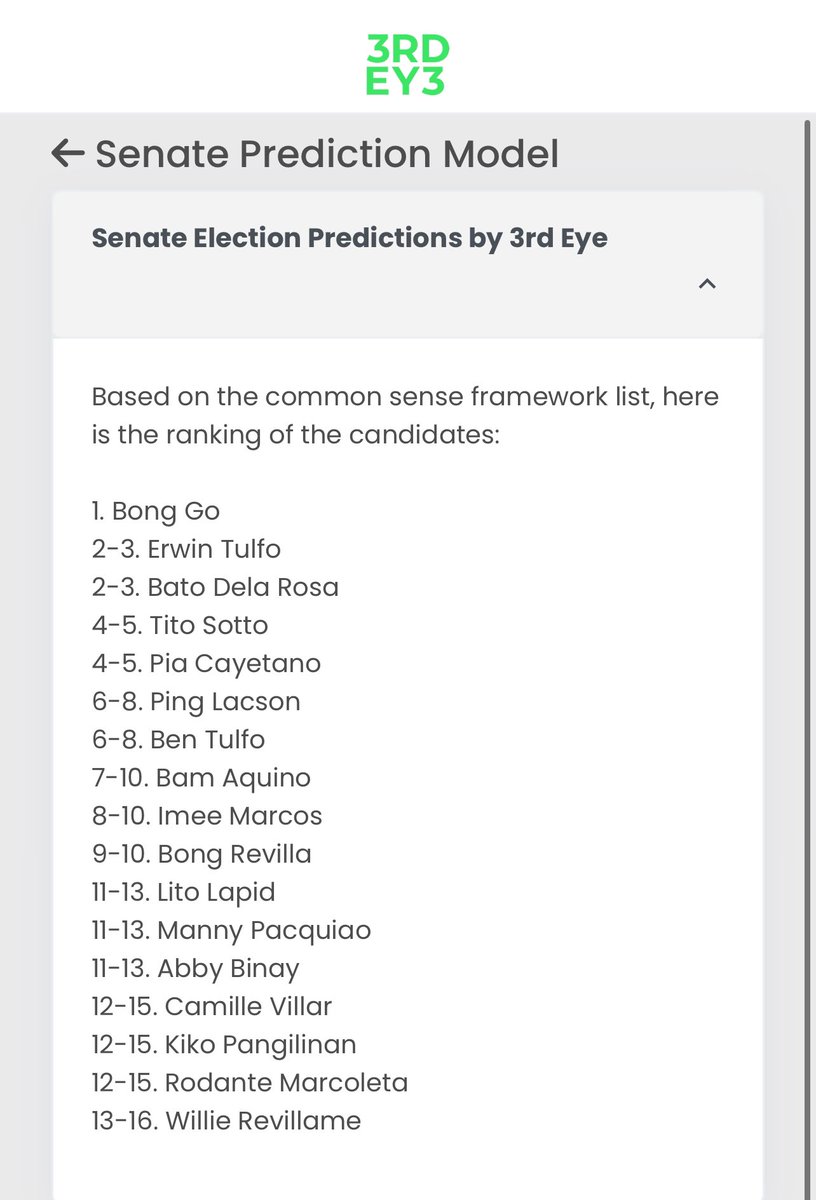The height and width of the screenshot is (1200, 816).
Task: Select the Willie Revillame entry
Action: pos(226,1120)
